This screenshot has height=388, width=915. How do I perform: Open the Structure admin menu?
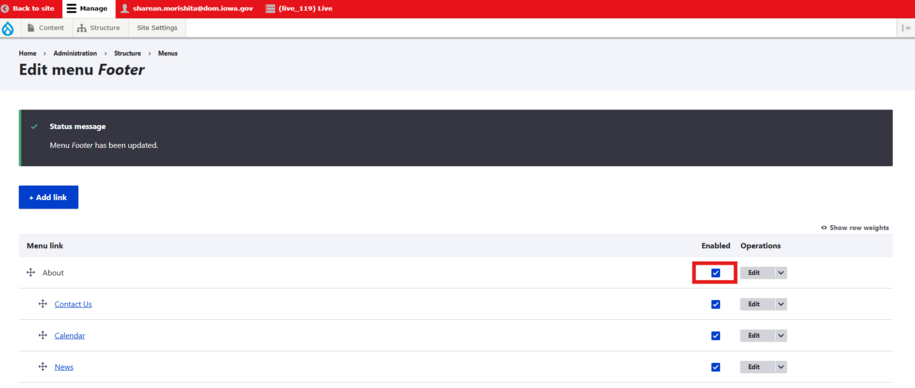pos(98,28)
